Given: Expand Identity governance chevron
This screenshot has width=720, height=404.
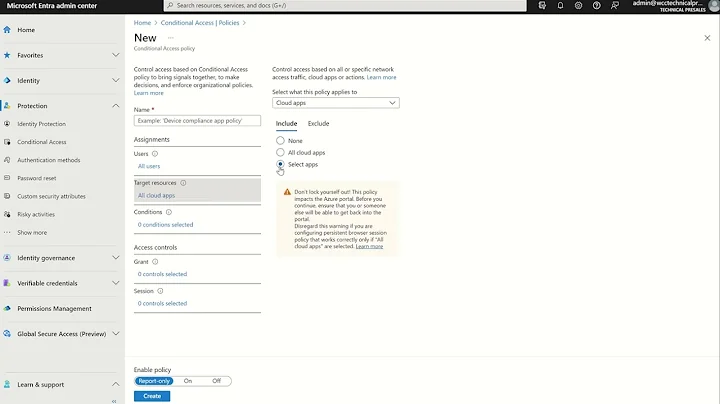Looking at the screenshot, I should pyautogui.click(x=116, y=258).
